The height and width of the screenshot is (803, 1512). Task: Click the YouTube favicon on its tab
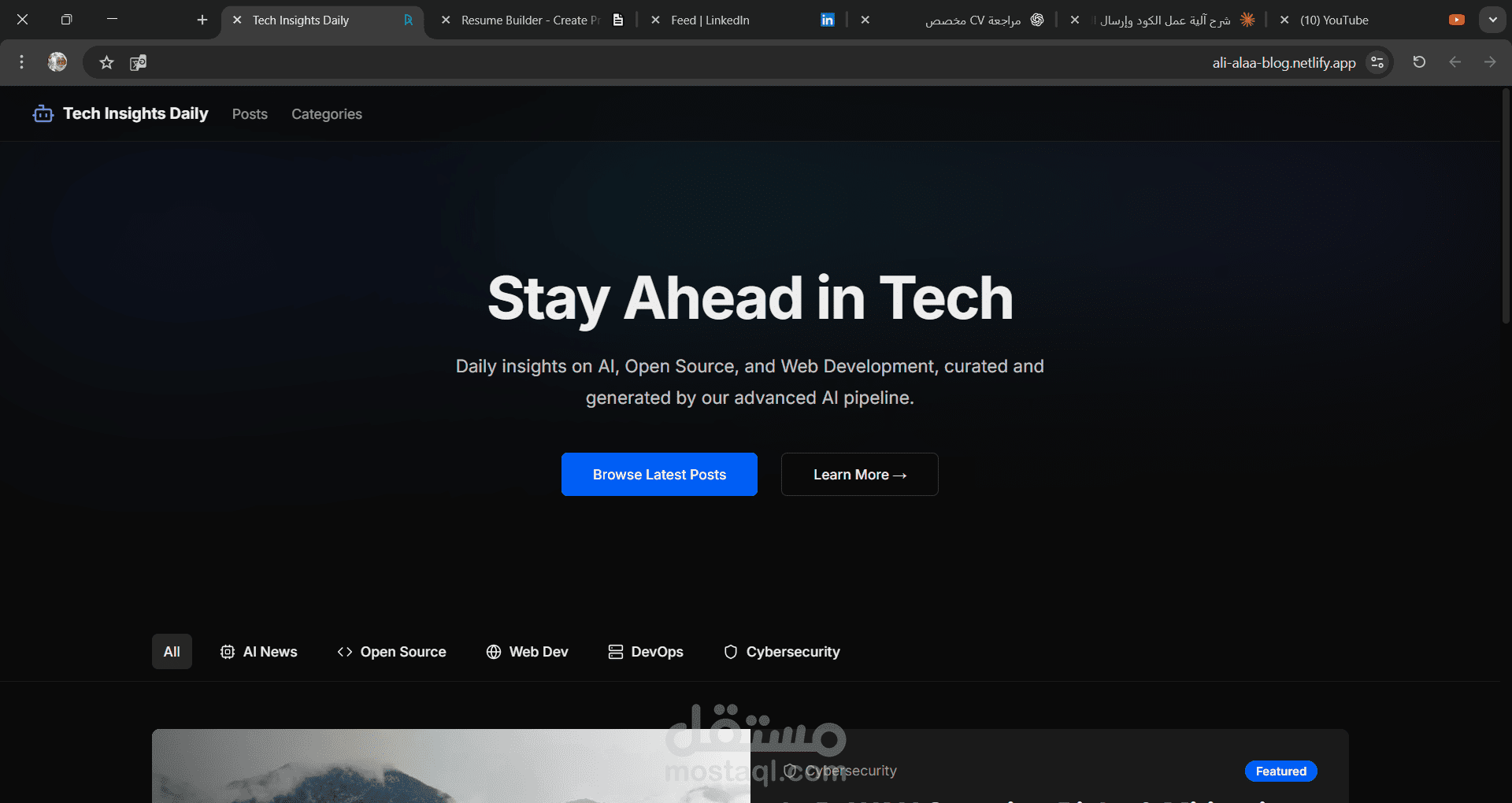(1457, 20)
